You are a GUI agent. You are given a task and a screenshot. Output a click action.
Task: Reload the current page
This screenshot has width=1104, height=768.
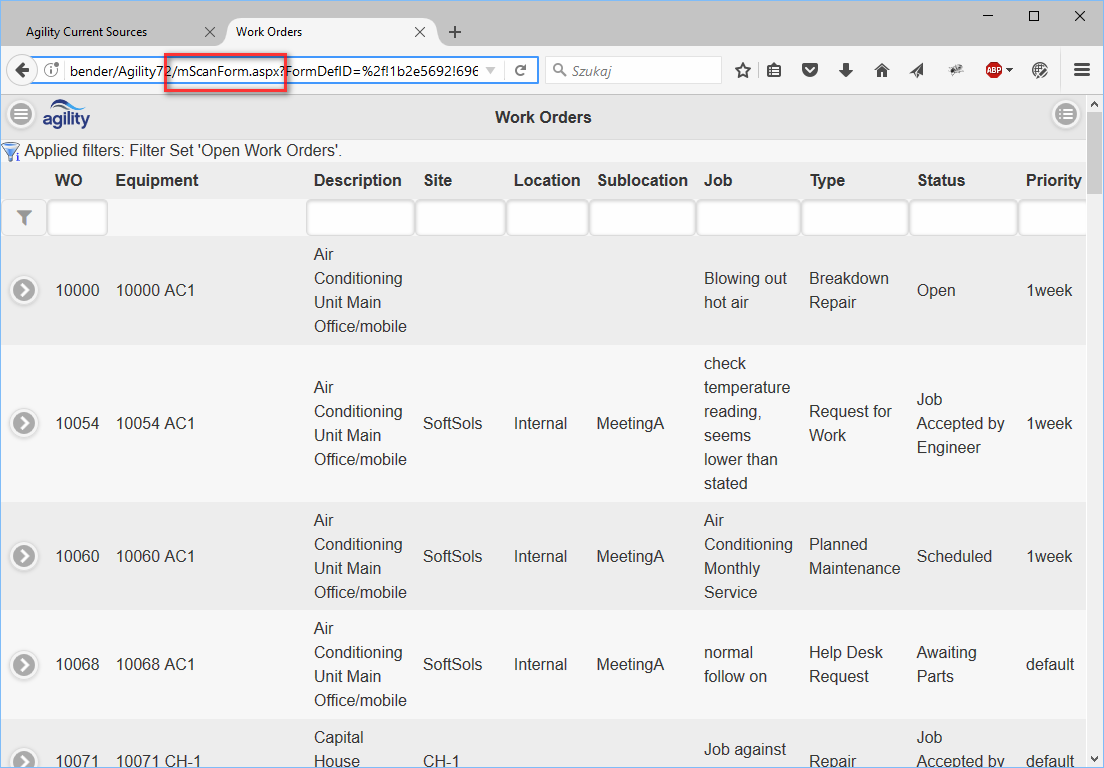520,70
